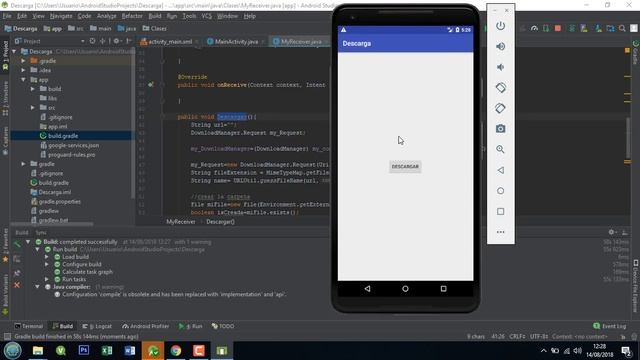Switch to MainActivity.java editor tab

[236, 42]
